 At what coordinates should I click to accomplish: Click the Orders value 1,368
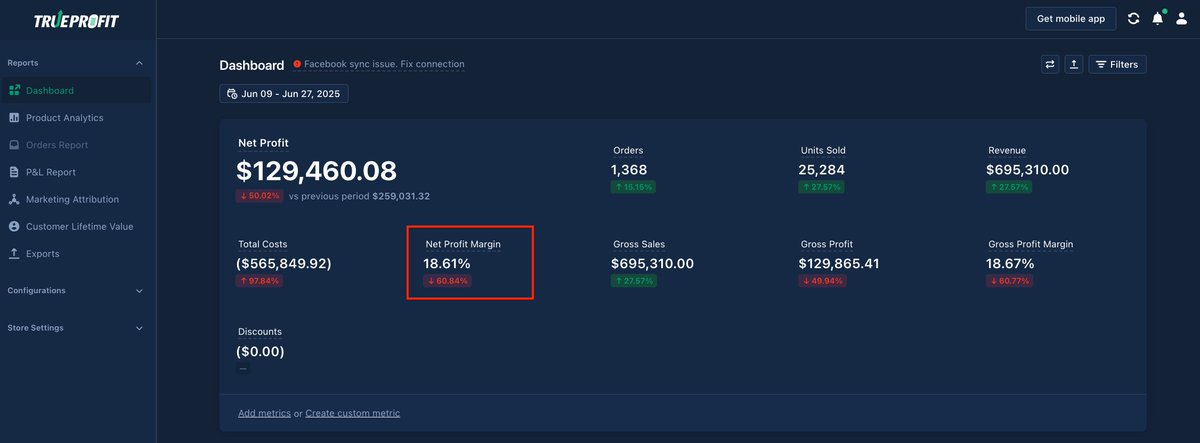pyautogui.click(x=630, y=170)
